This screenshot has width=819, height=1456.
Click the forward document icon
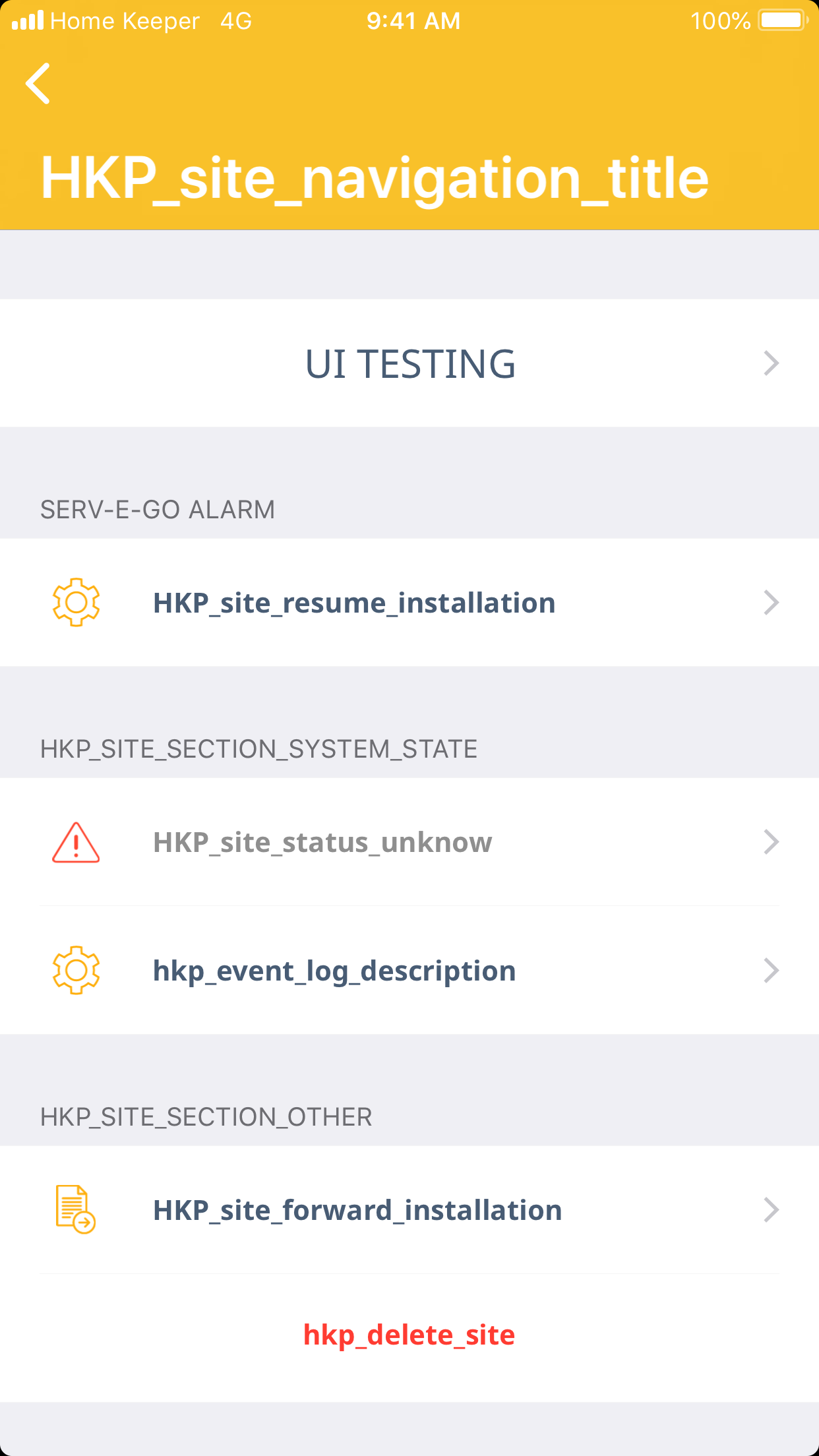[75, 1209]
